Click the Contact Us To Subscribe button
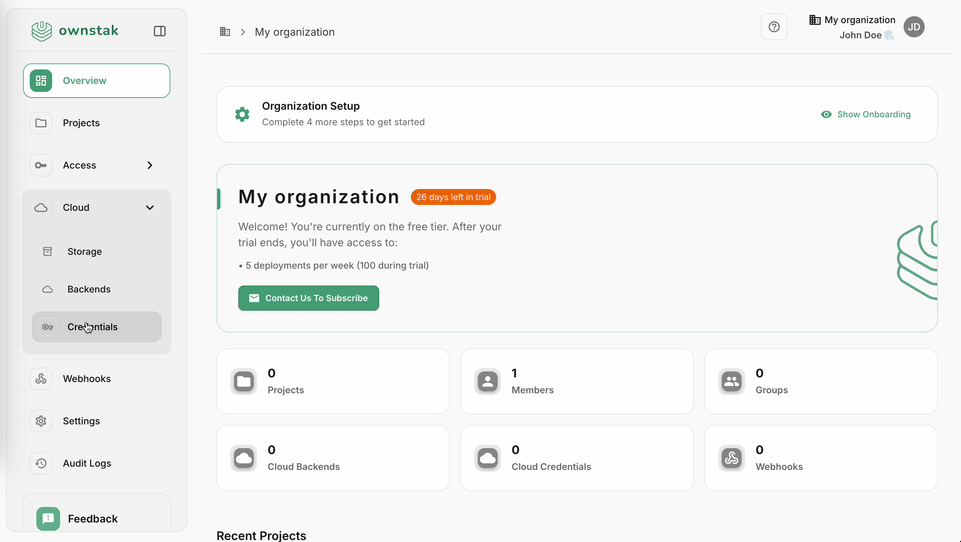Image resolution: width=961 pixels, height=542 pixels. [308, 298]
